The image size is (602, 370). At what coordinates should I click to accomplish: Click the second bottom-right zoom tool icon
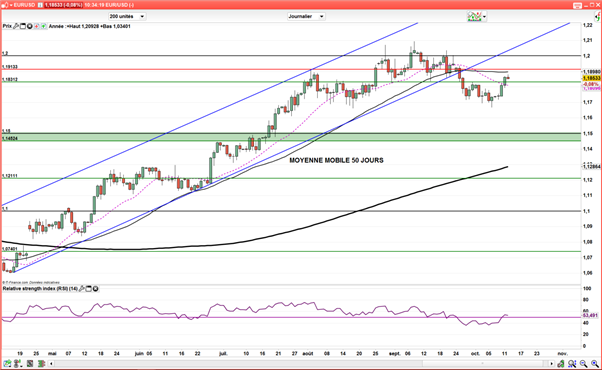point(572,363)
